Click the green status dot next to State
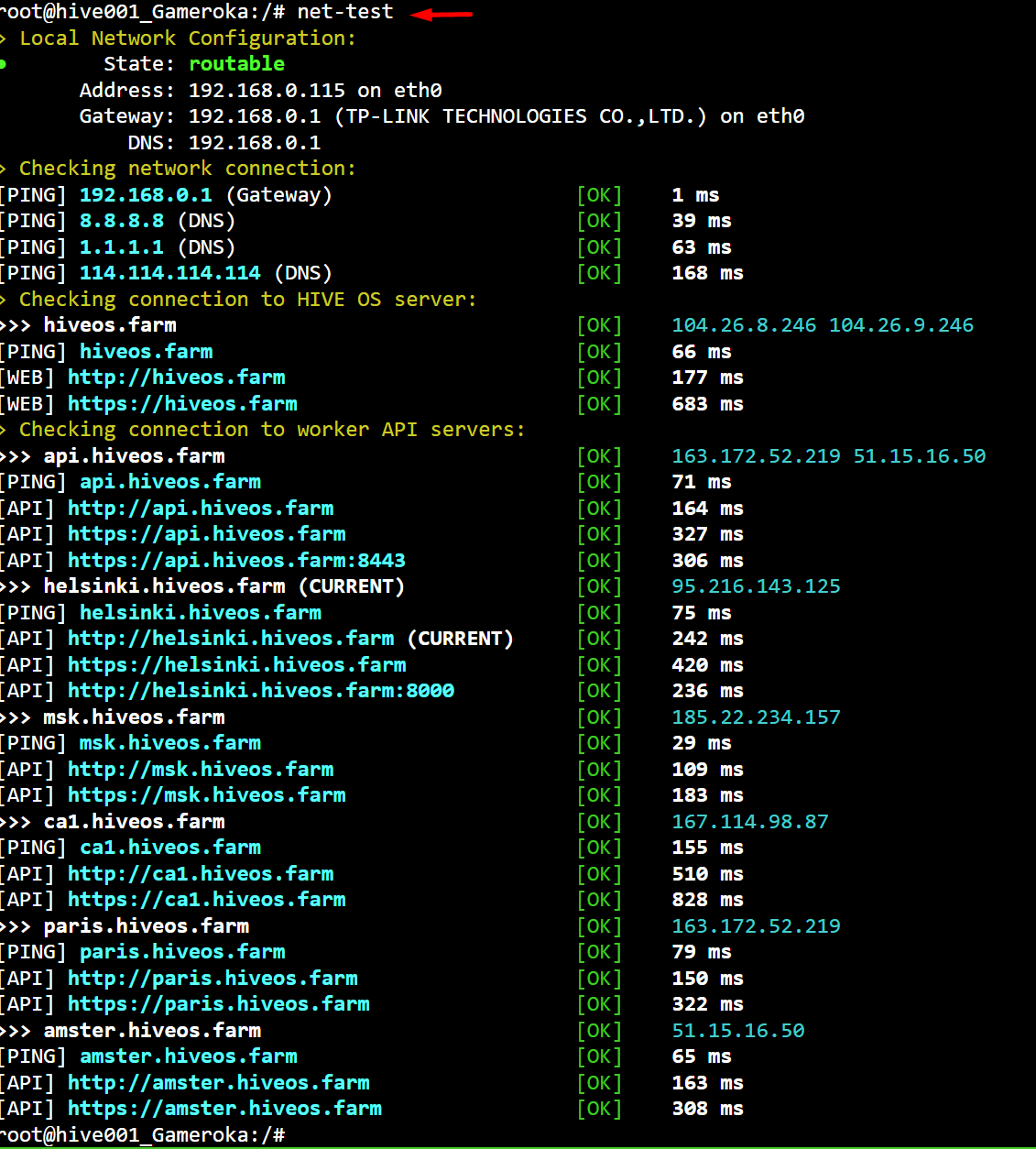This screenshot has width=1036, height=1149. [x=3, y=64]
